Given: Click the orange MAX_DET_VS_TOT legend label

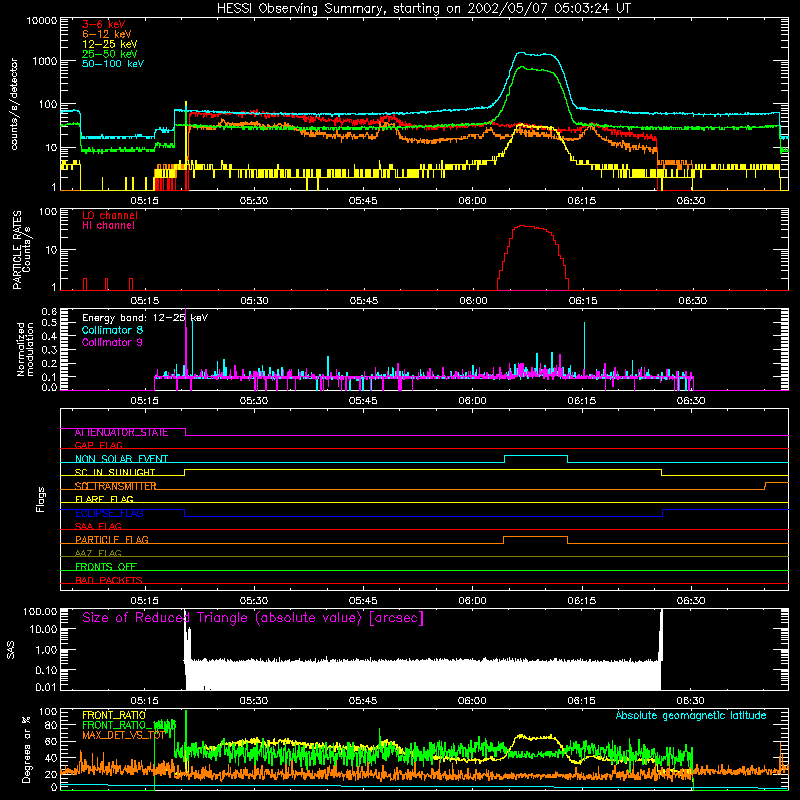Looking at the screenshot, I should pos(124,735).
